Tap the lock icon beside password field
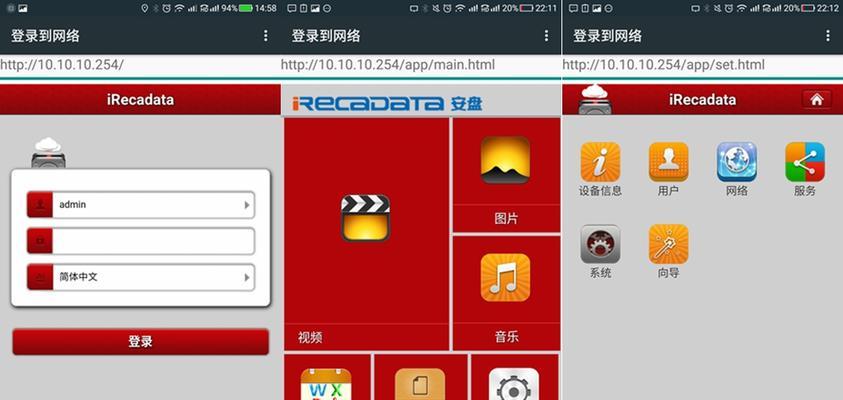Screen dimensions: 843x400 (40, 241)
